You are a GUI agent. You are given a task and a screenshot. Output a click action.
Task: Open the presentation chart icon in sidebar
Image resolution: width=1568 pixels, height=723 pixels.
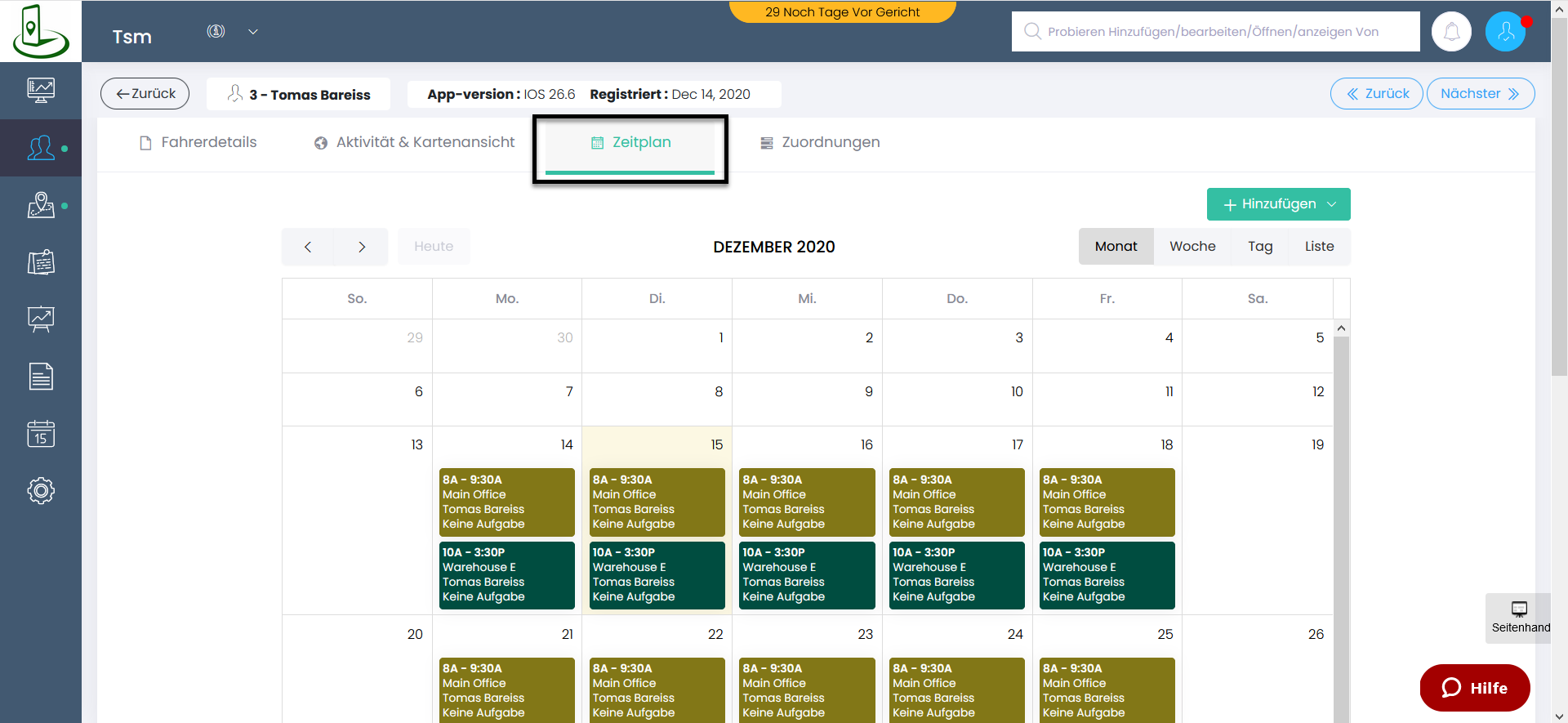tap(41, 319)
